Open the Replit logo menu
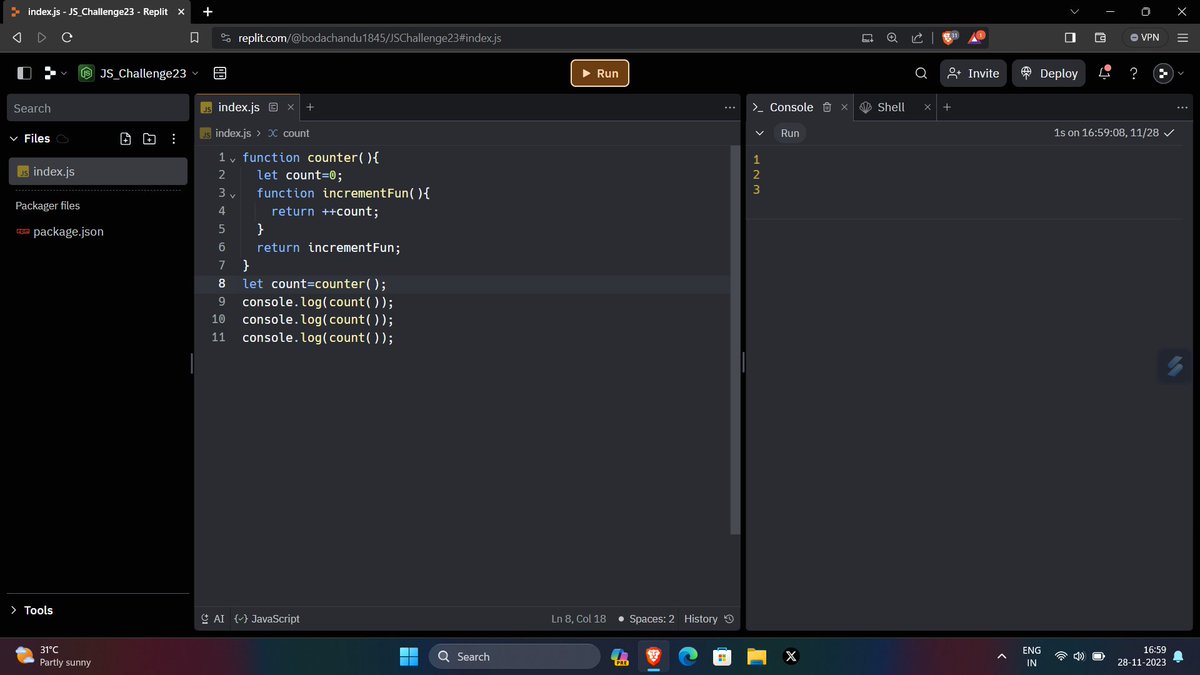This screenshot has width=1200, height=675. (x=55, y=73)
